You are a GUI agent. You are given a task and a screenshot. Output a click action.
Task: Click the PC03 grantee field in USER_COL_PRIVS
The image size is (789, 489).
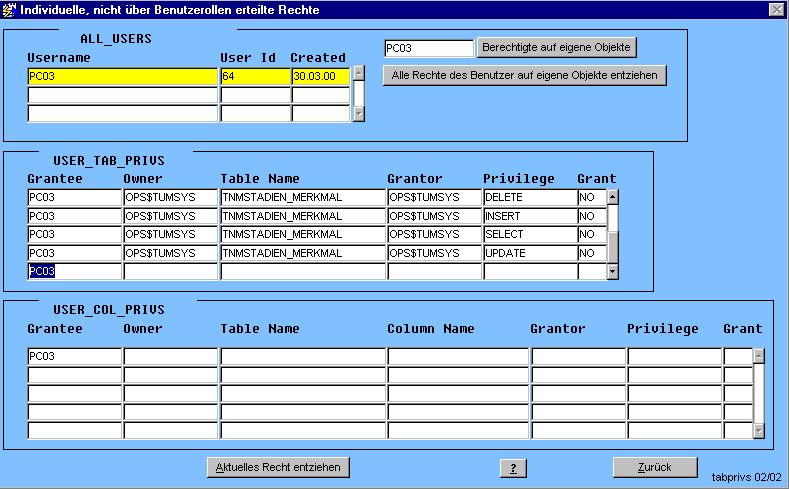pyautogui.click(x=74, y=356)
